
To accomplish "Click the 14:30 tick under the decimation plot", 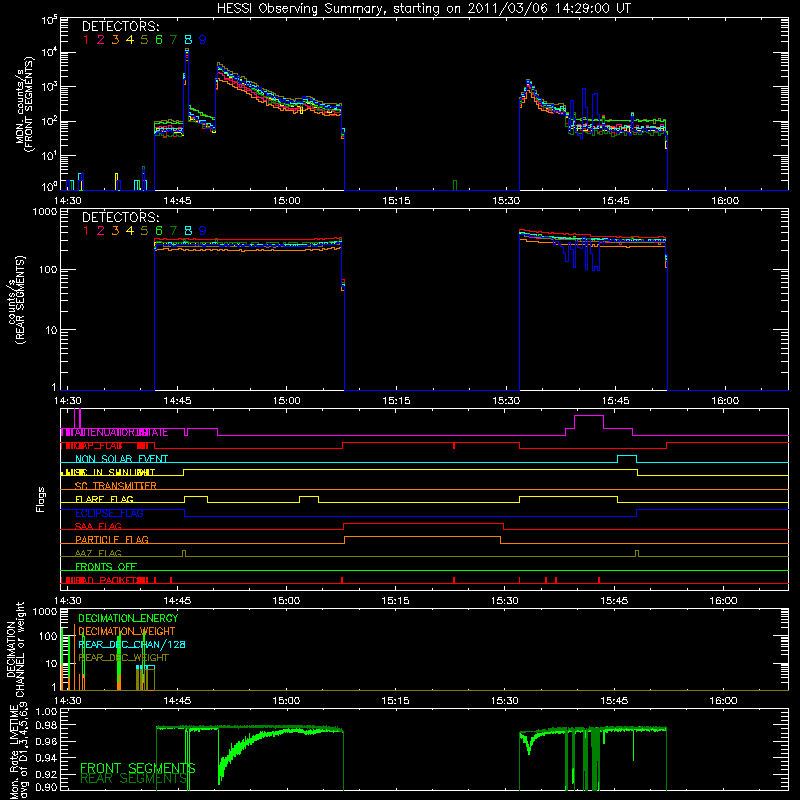I will coord(67,700).
